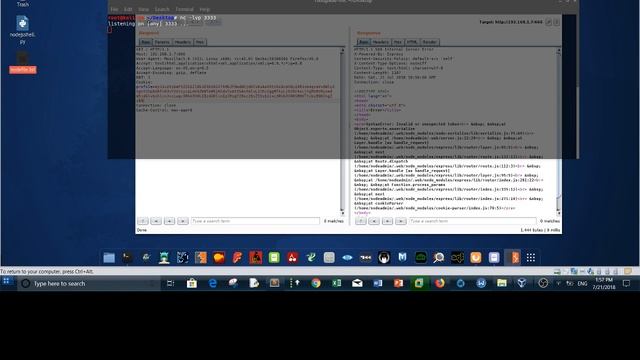This screenshot has height=360, width=640.
Task: Click the orange circle dock icon
Action: (476, 258)
